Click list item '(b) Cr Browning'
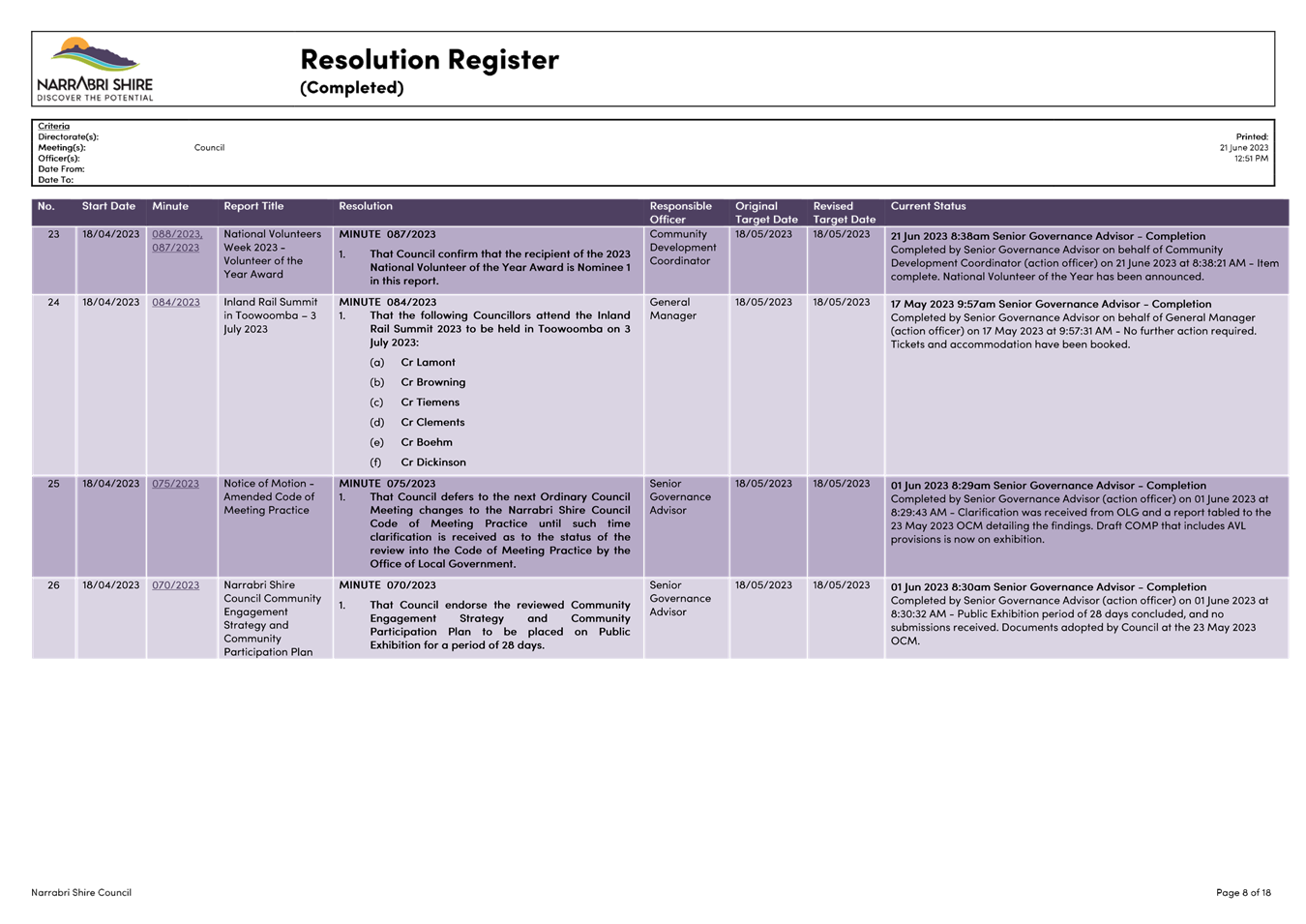Screen dimensions: 1306x924 click(x=418, y=382)
